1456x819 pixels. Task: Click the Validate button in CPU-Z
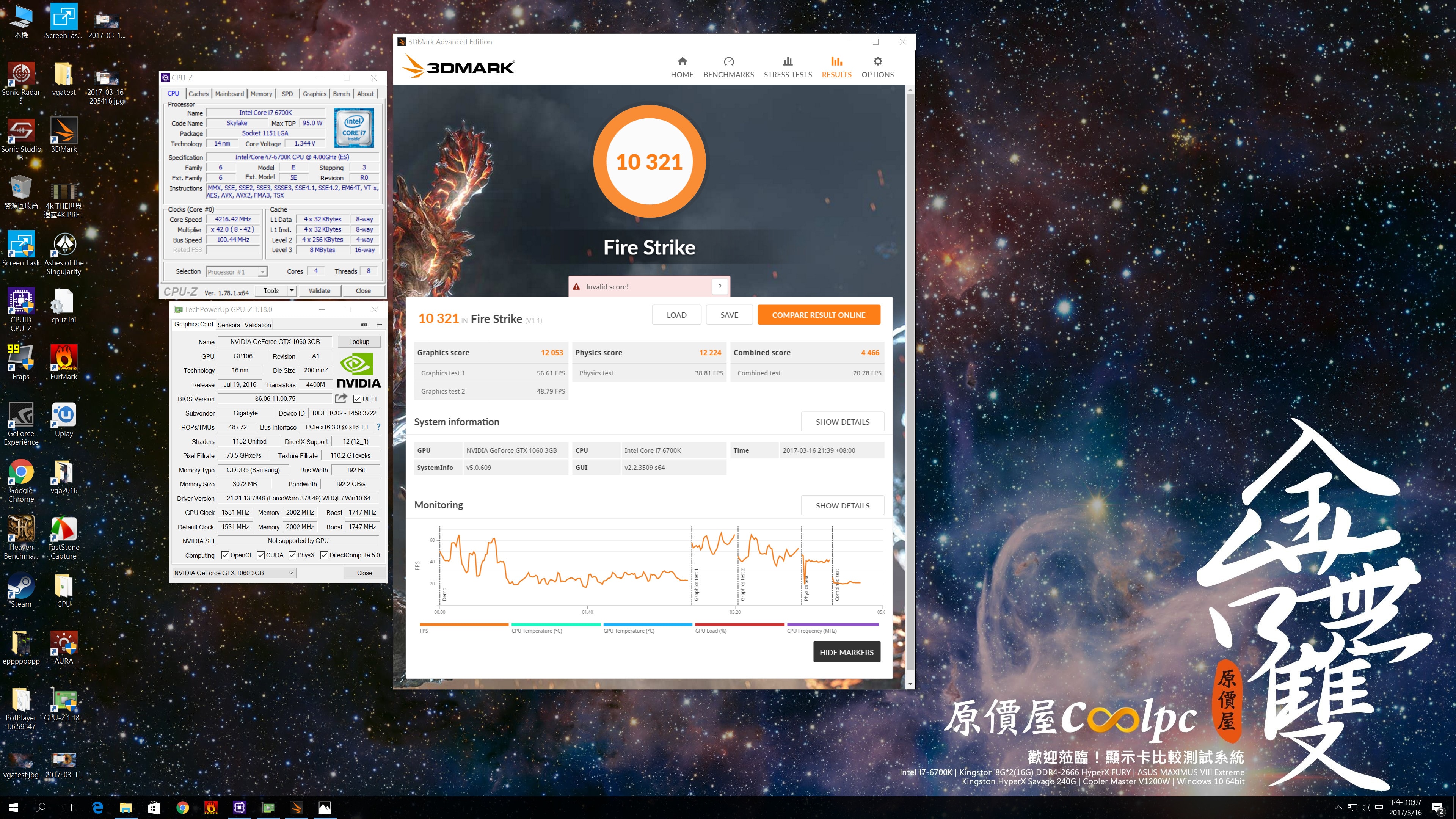point(319,290)
